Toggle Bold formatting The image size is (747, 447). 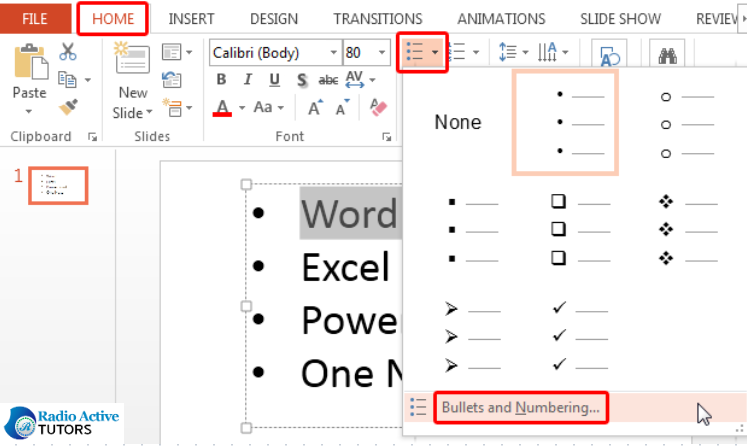coord(221,79)
